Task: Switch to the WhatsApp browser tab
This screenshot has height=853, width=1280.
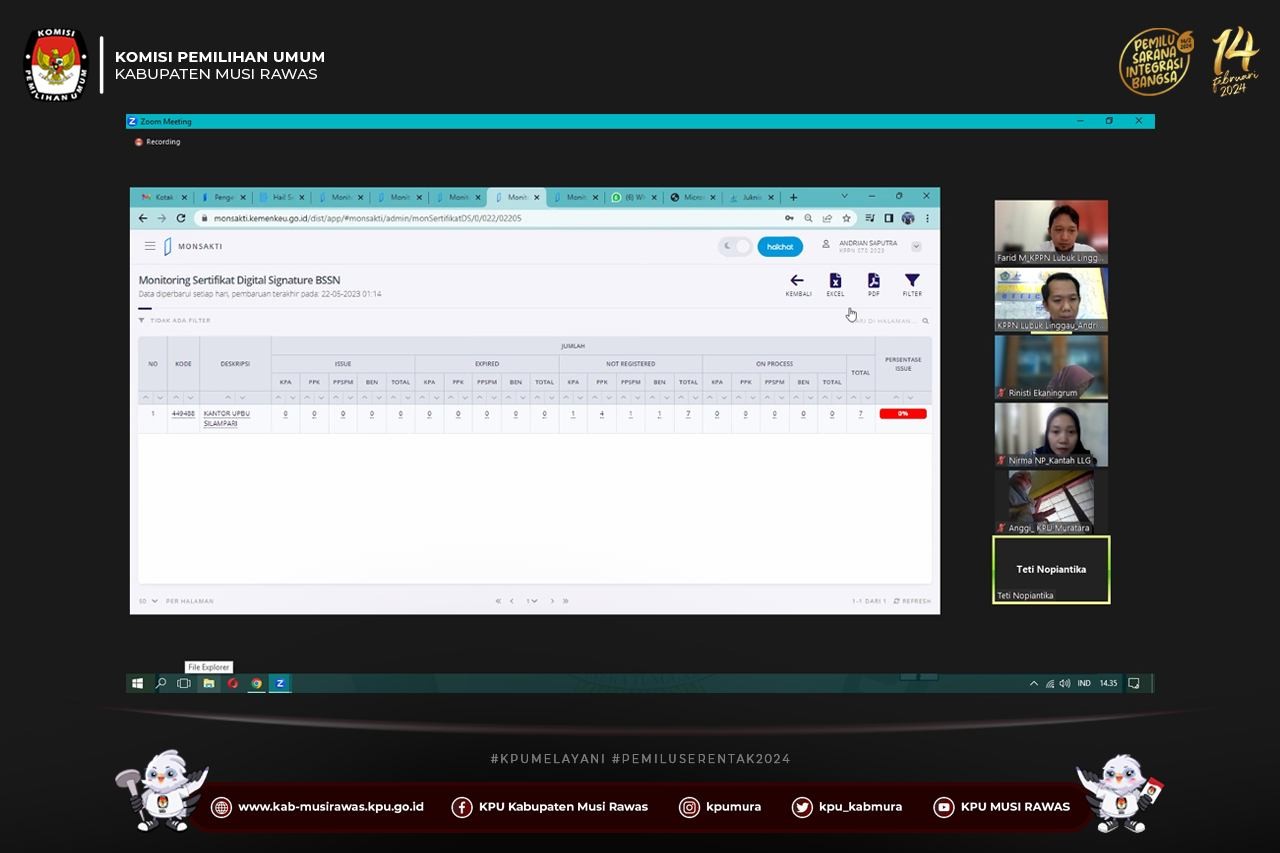Action: point(629,198)
